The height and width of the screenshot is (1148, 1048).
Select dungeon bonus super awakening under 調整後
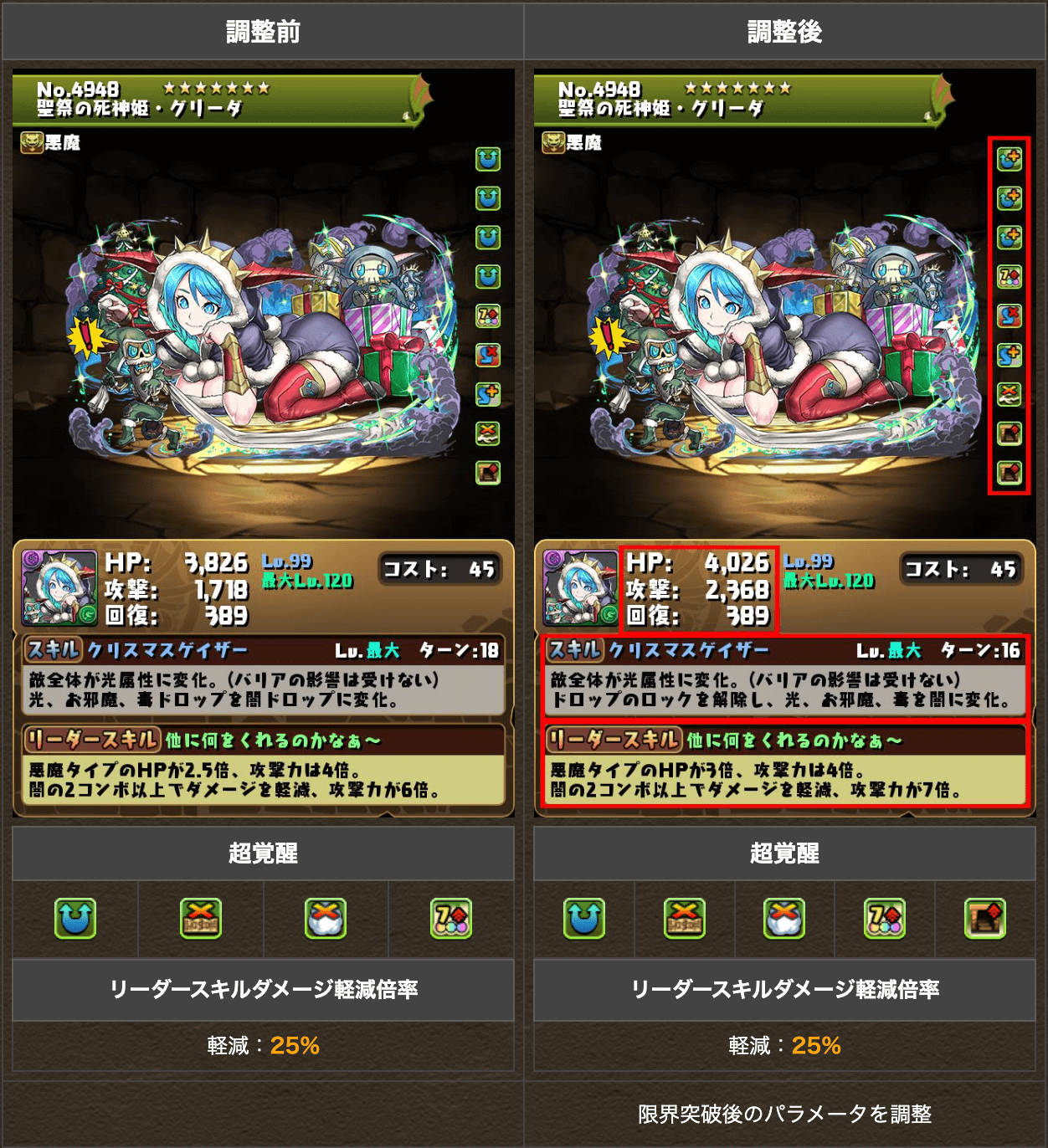coord(985,918)
